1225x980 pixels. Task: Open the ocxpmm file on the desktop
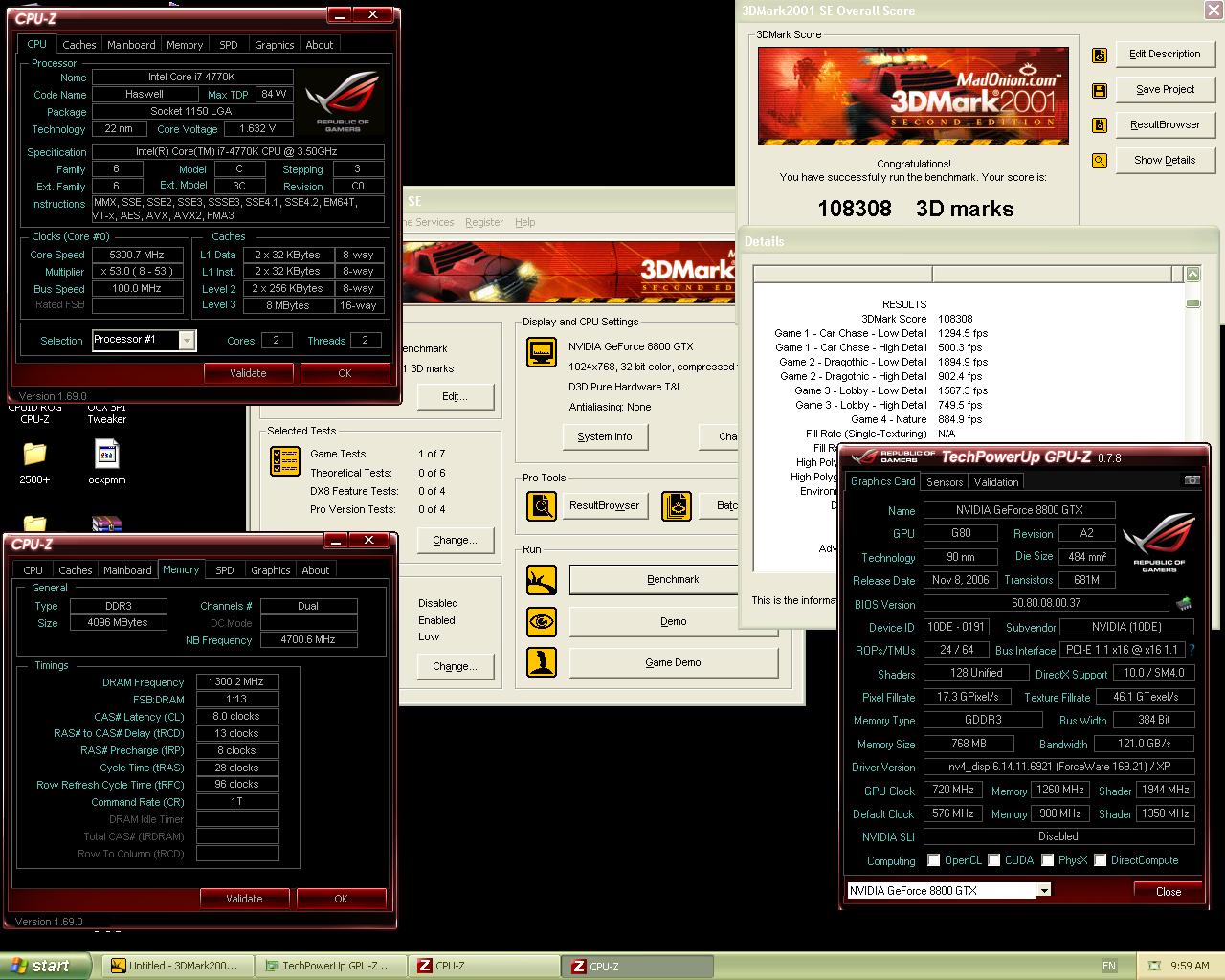click(x=106, y=460)
